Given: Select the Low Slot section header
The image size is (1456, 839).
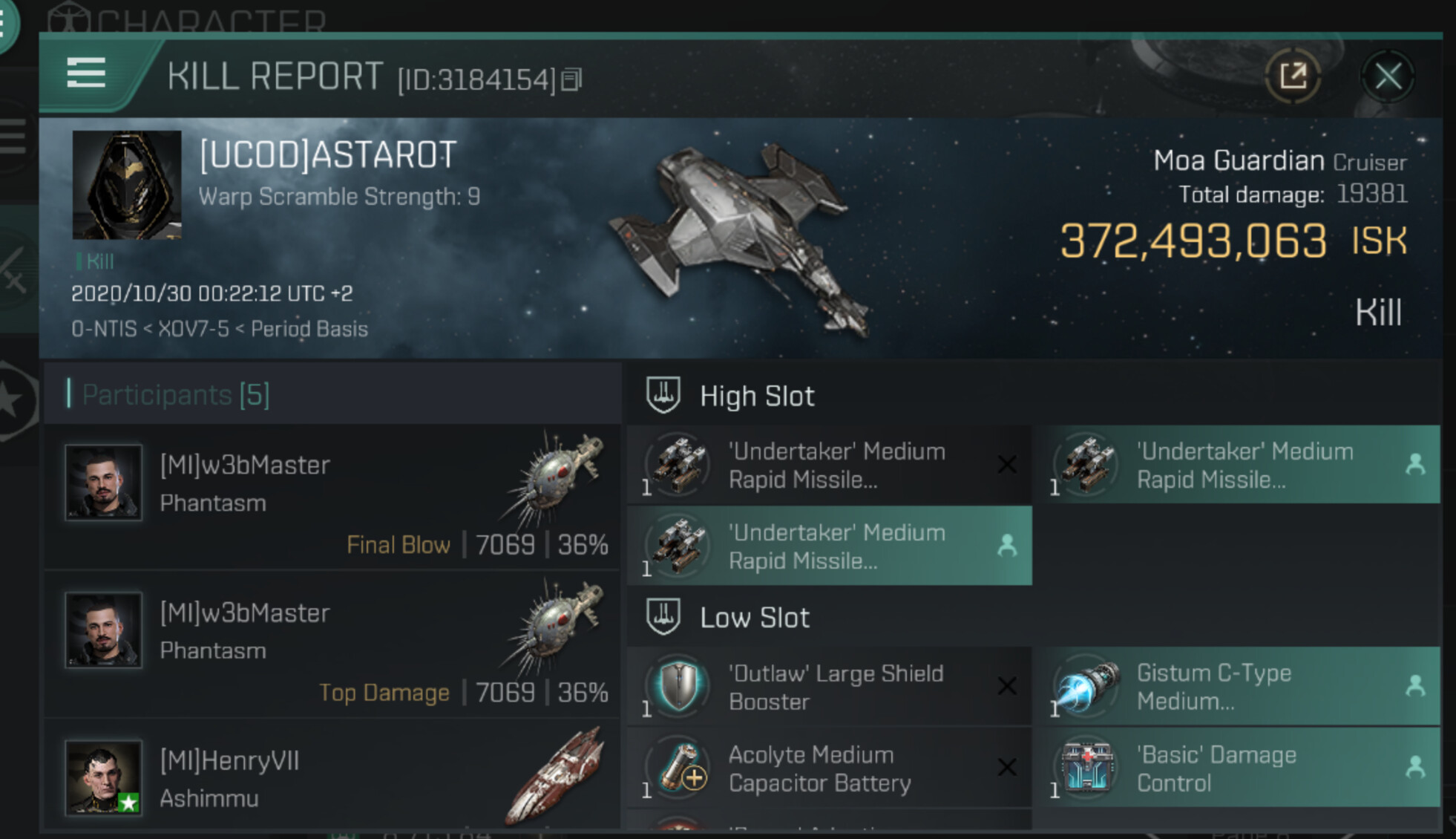Looking at the screenshot, I should [754, 618].
